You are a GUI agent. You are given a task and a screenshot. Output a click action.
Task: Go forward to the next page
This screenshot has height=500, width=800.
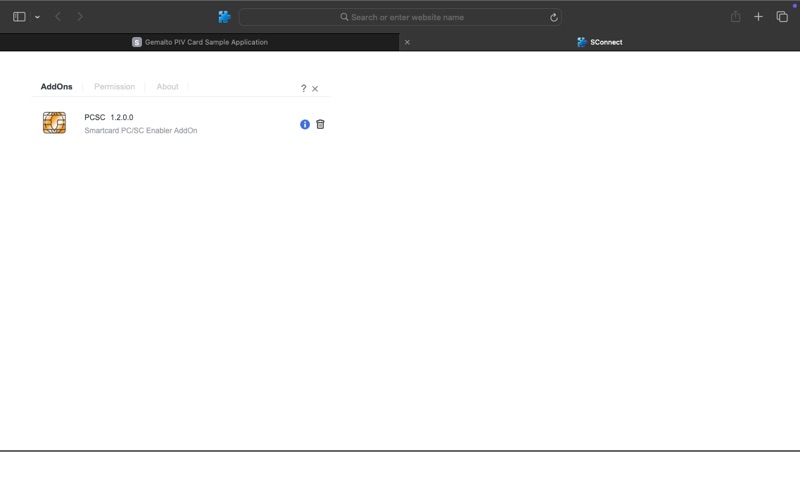80,17
